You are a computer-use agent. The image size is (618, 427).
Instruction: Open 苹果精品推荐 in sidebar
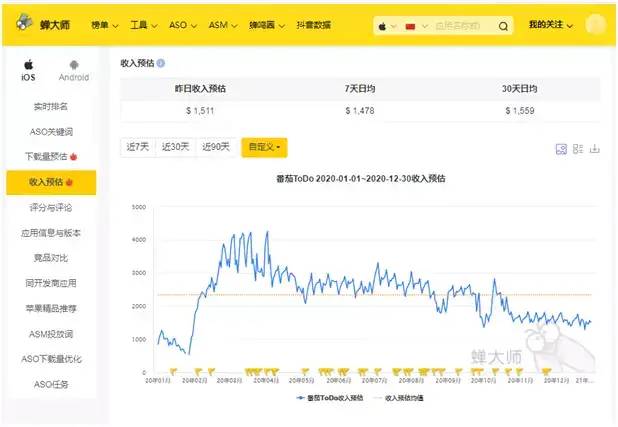pos(51,308)
